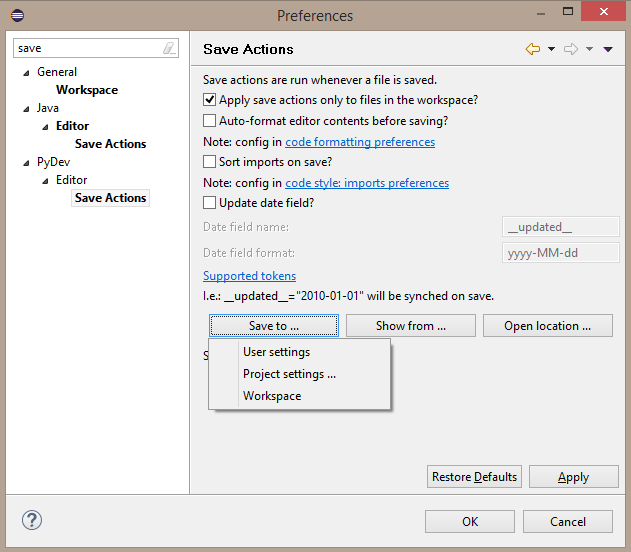Select Save Actions under PyDev Editor
Image resolution: width=631 pixels, height=552 pixels.
coord(110,198)
